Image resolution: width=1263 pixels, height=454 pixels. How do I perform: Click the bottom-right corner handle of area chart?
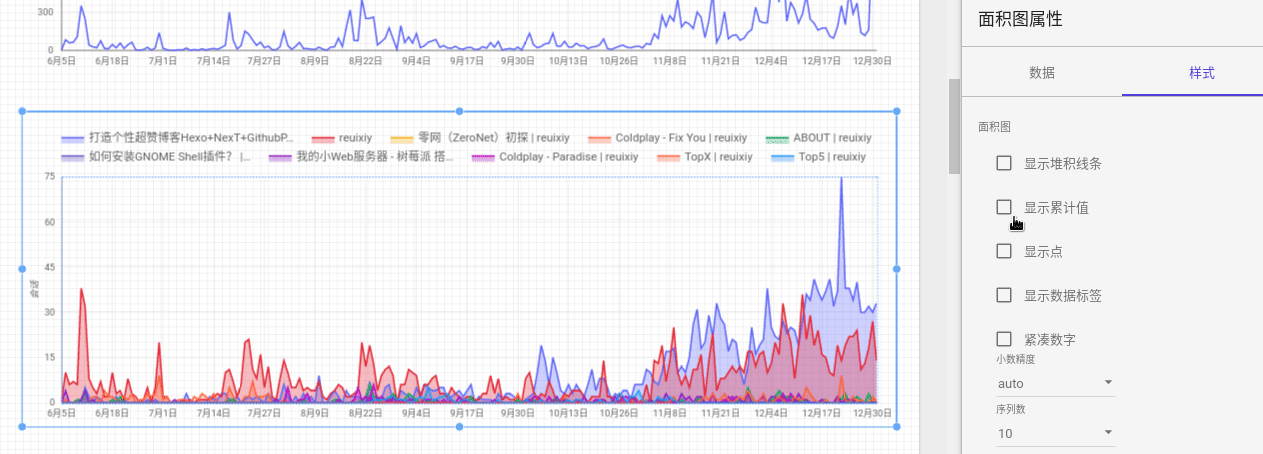[x=896, y=427]
